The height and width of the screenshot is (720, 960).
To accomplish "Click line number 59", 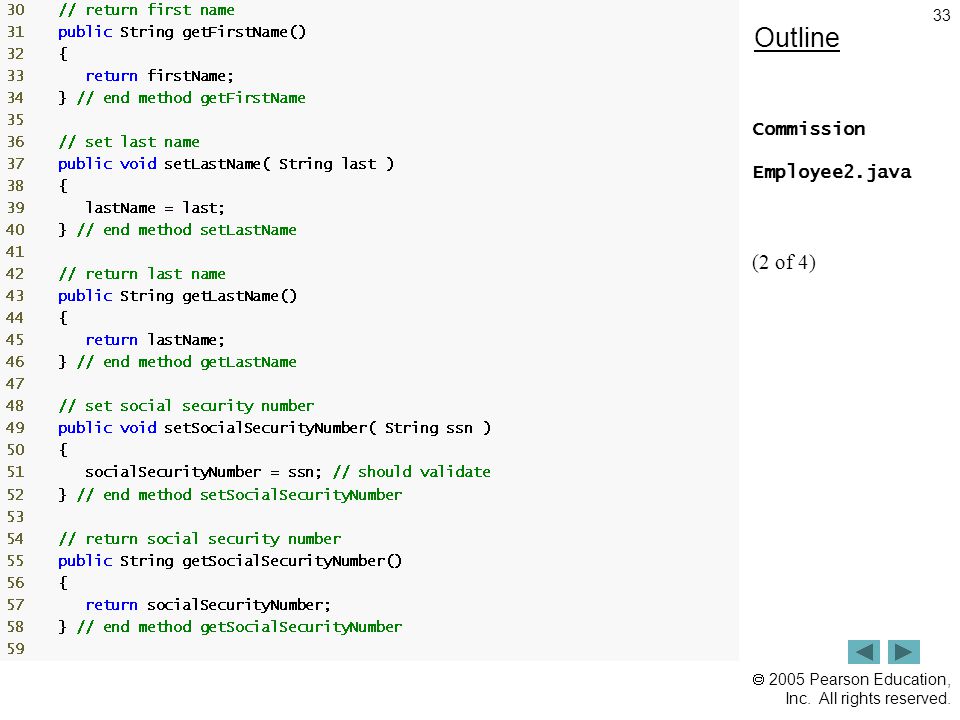I will tap(15, 649).
